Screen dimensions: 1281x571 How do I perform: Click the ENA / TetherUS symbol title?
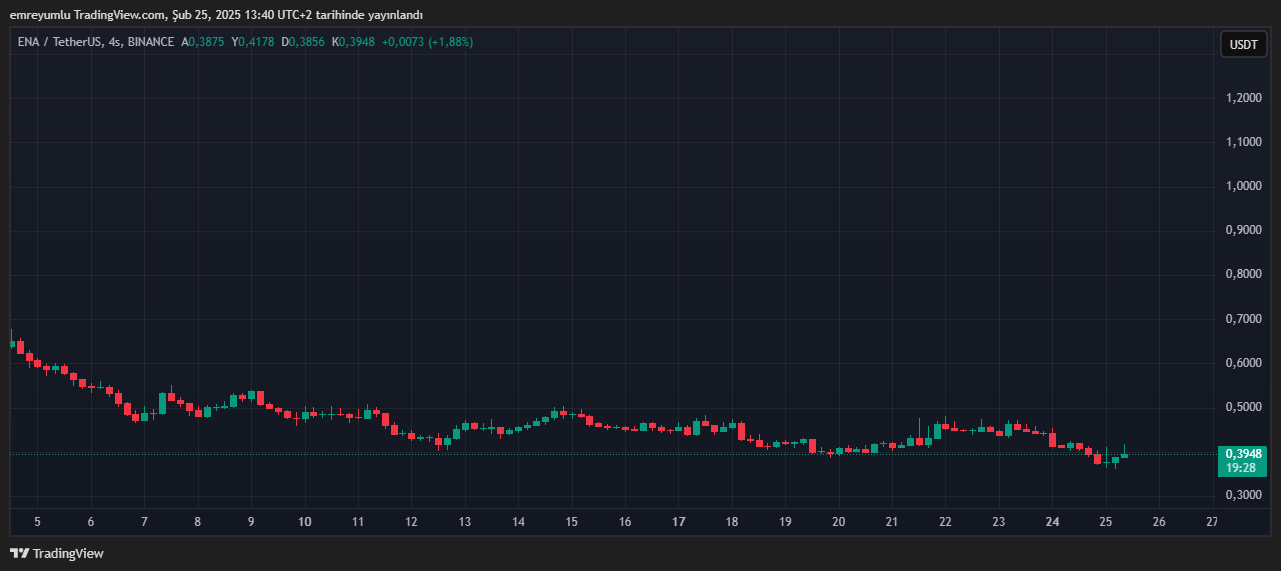(x=61, y=42)
